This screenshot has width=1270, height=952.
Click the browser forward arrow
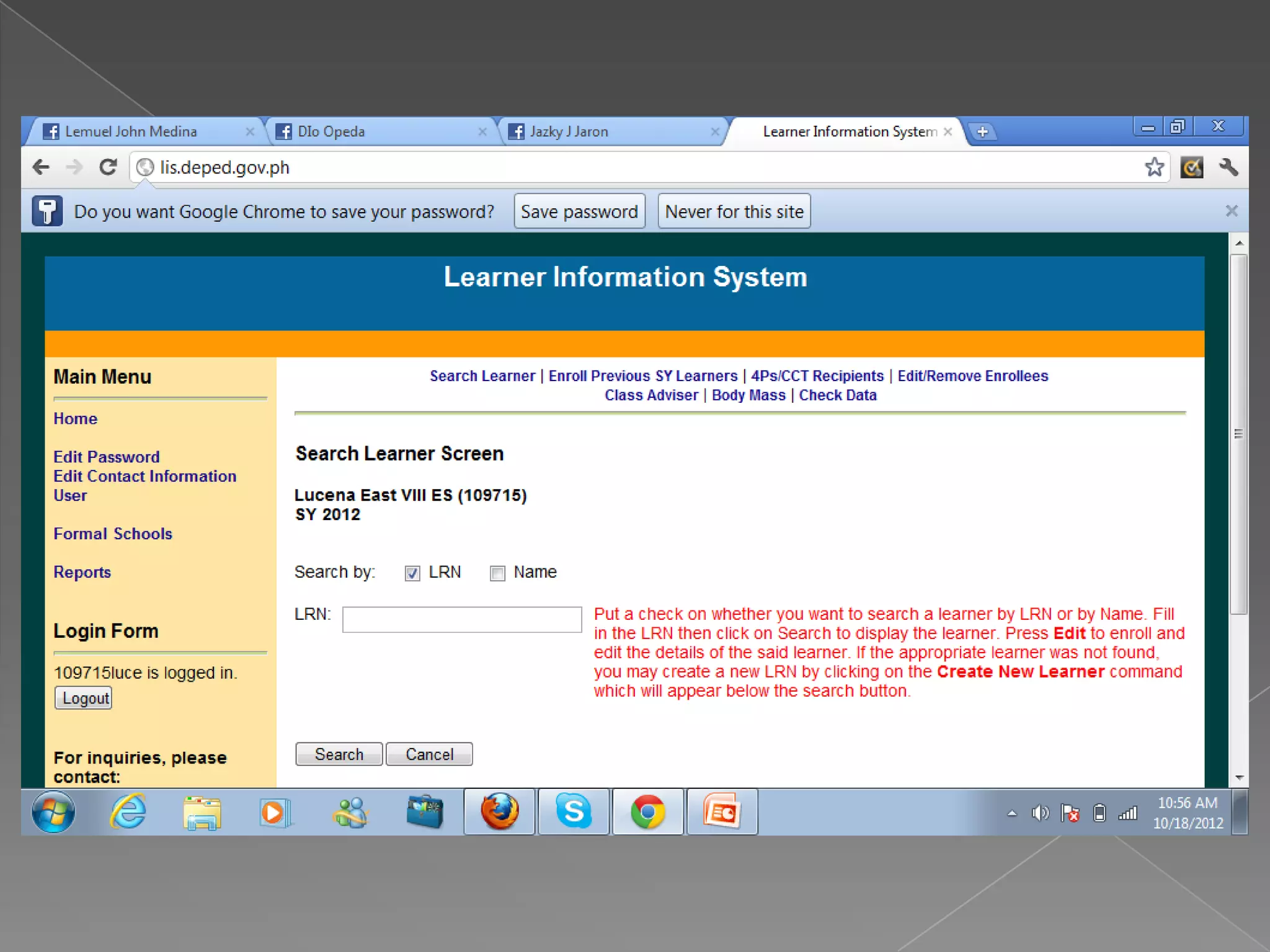click(74, 167)
